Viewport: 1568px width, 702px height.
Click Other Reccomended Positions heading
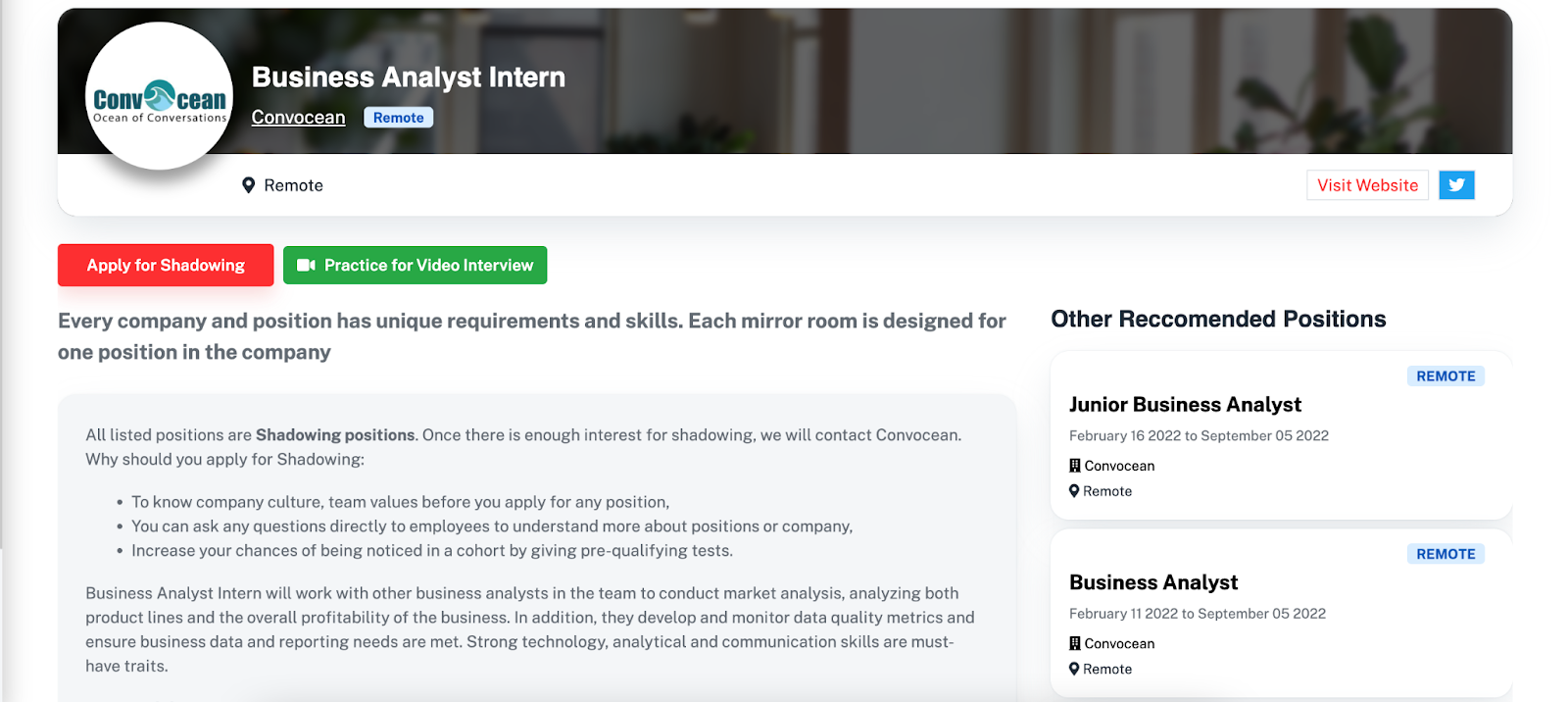(1218, 320)
